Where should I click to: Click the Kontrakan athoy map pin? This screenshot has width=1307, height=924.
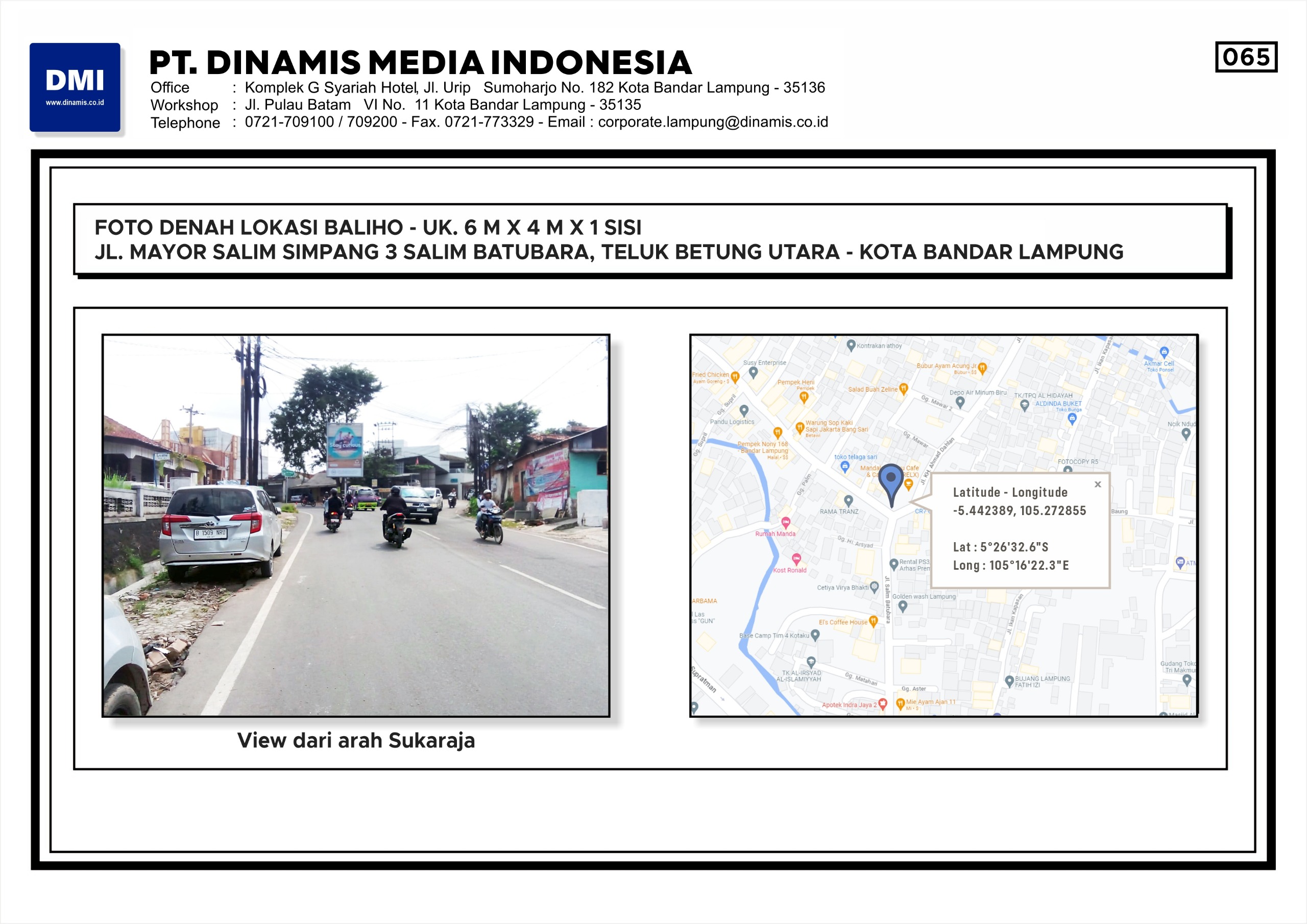pos(851,346)
